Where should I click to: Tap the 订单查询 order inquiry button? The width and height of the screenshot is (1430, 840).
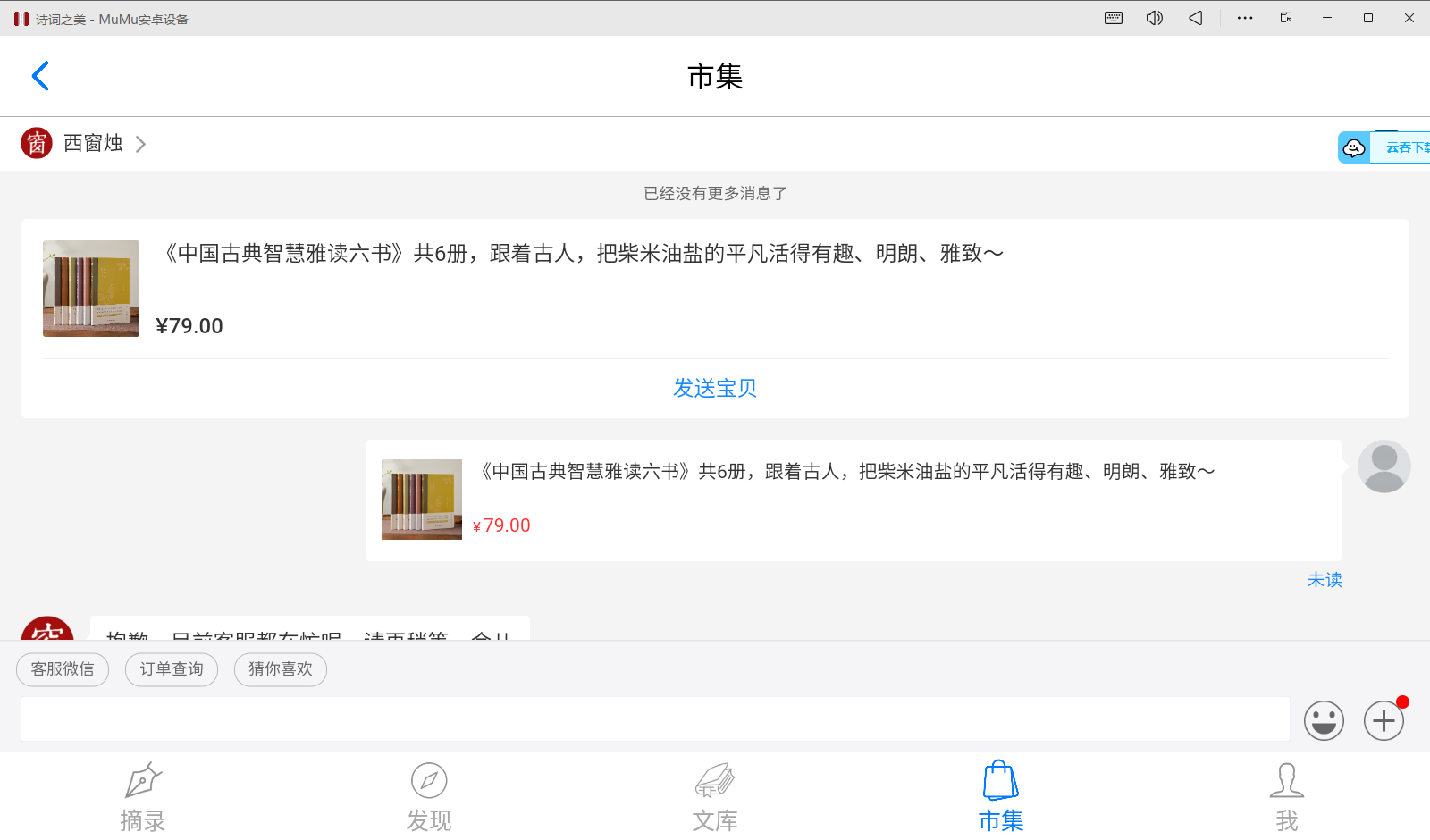[171, 669]
